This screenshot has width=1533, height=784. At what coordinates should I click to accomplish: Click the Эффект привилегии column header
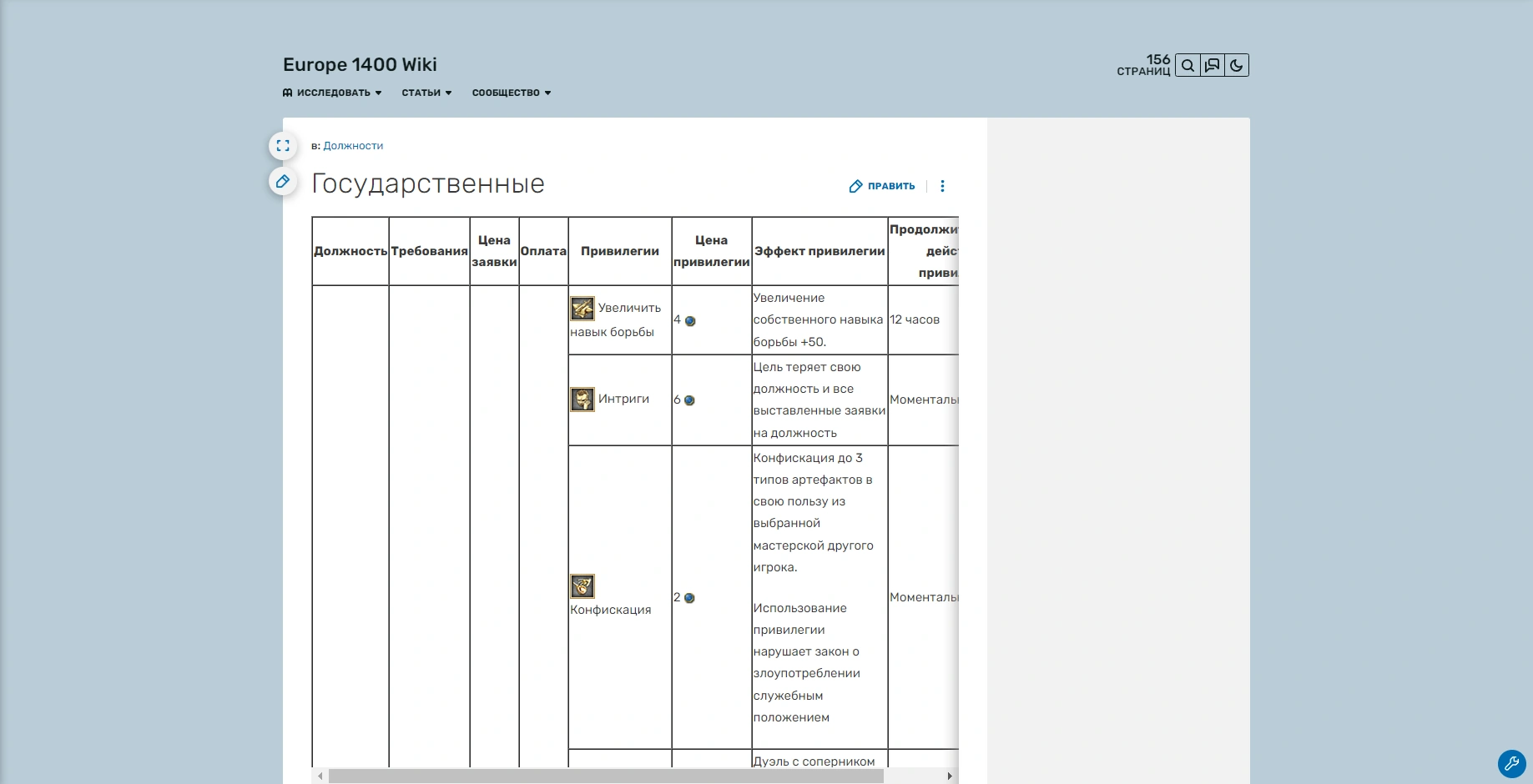coord(819,251)
